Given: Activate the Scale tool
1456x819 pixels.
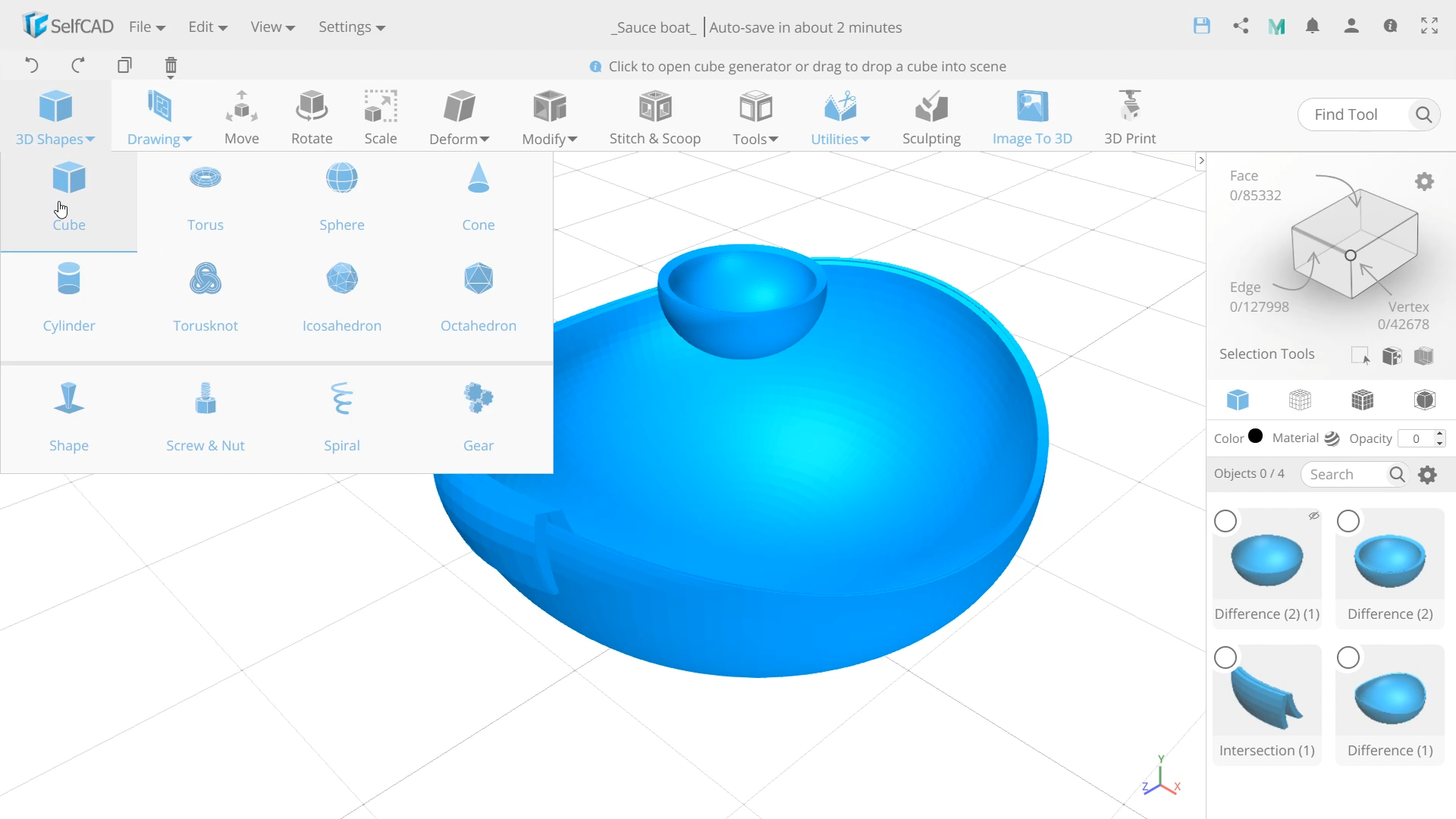Looking at the screenshot, I should [381, 118].
